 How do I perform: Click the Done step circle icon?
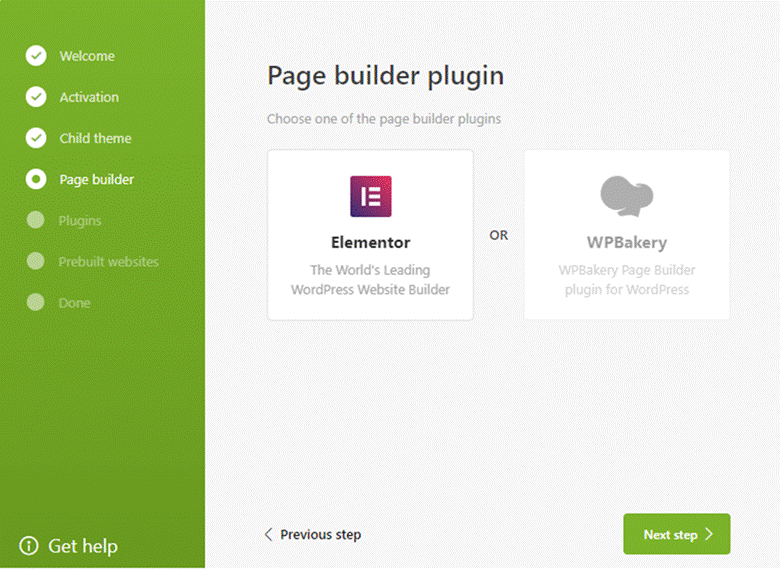tap(35, 302)
